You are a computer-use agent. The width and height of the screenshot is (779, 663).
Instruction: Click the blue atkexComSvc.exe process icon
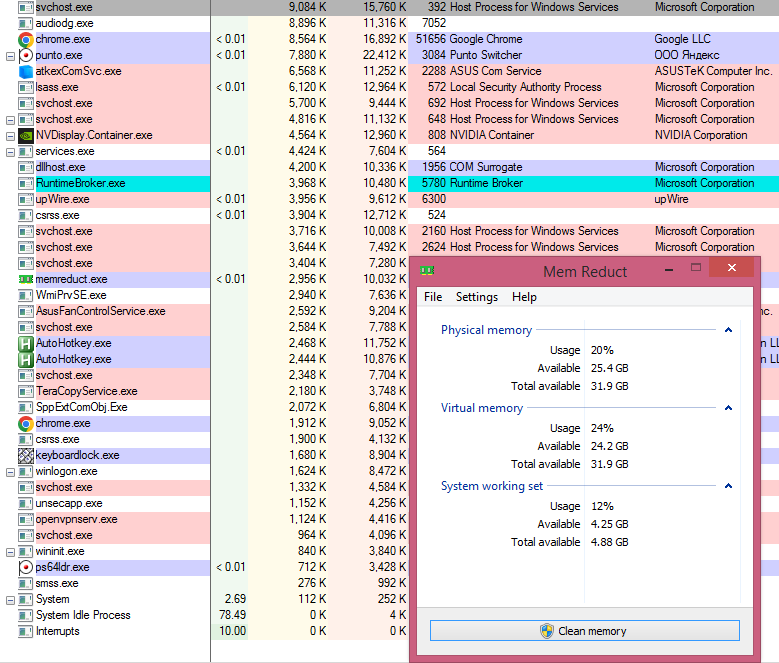coord(26,72)
